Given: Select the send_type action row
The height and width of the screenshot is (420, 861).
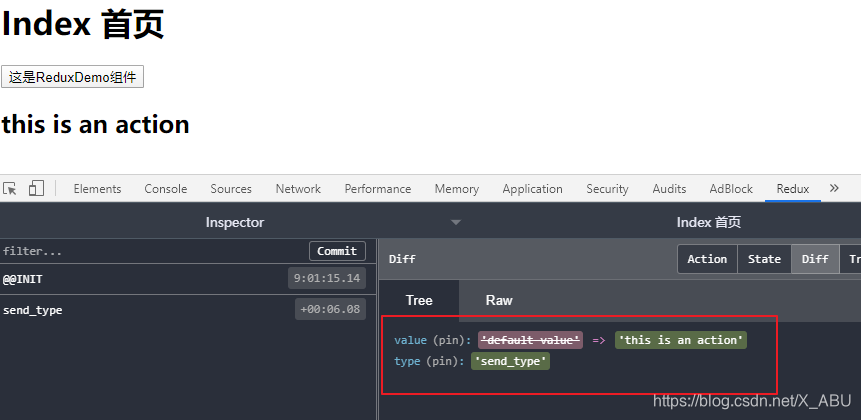Looking at the screenshot, I should click(x=188, y=310).
